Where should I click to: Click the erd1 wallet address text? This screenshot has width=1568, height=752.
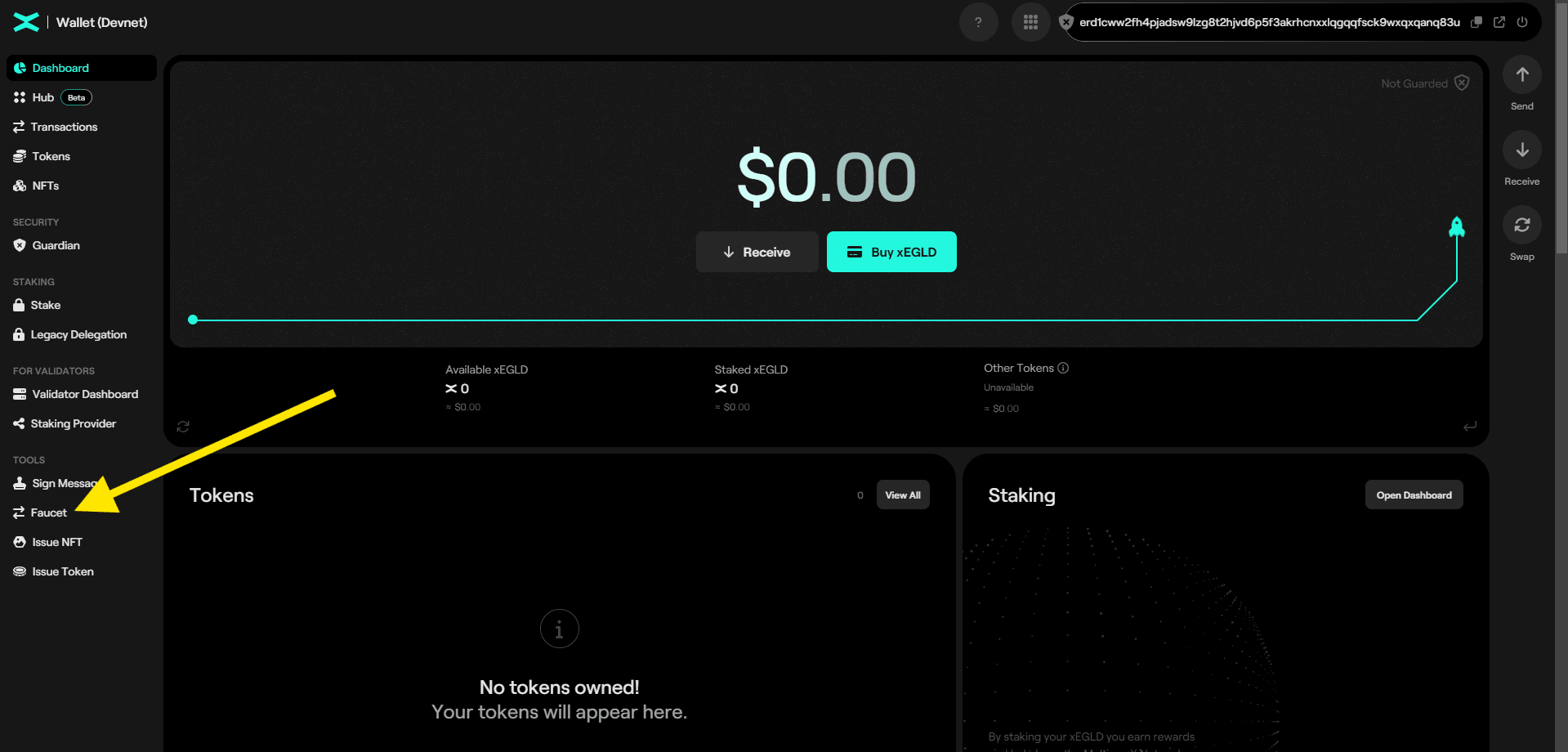[x=1269, y=22]
